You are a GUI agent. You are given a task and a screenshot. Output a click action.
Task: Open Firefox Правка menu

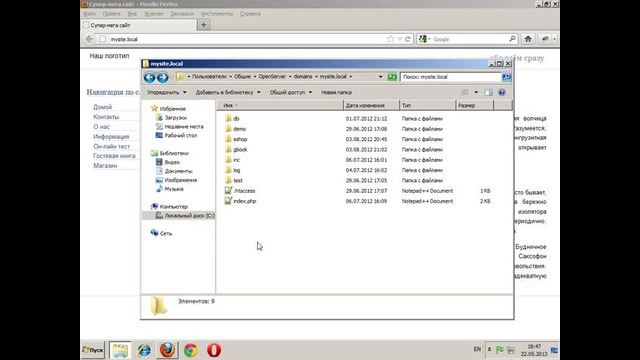click(111, 13)
